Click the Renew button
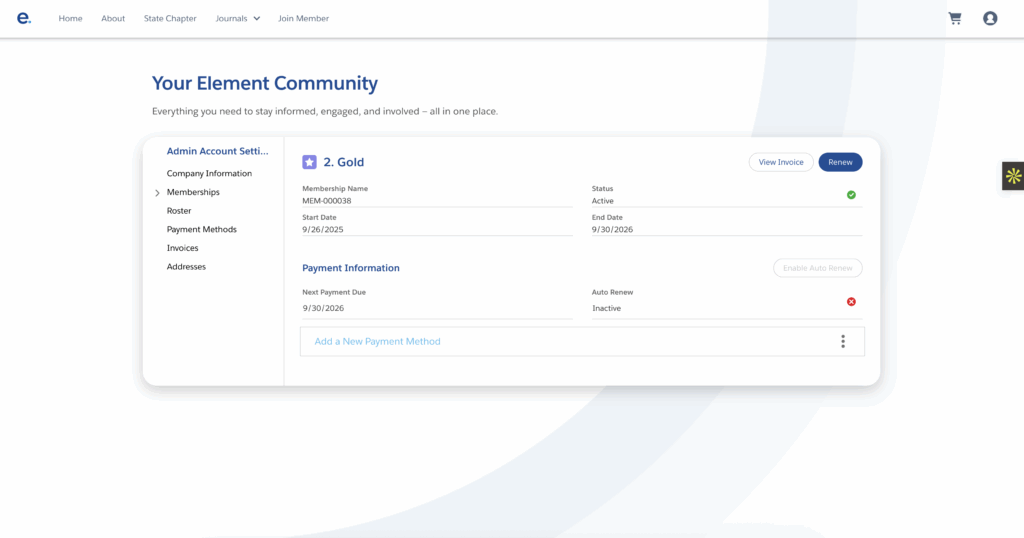The height and width of the screenshot is (538, 1024). pyautogui.click(x=840, y=162)
